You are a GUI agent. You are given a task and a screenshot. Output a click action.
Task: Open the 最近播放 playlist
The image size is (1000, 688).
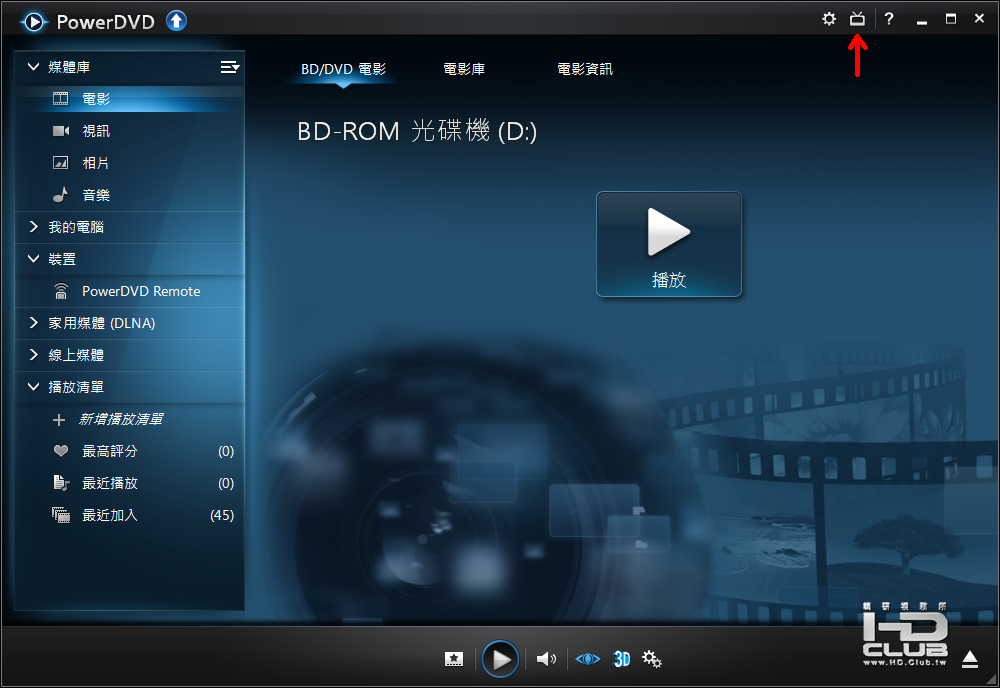129,483
